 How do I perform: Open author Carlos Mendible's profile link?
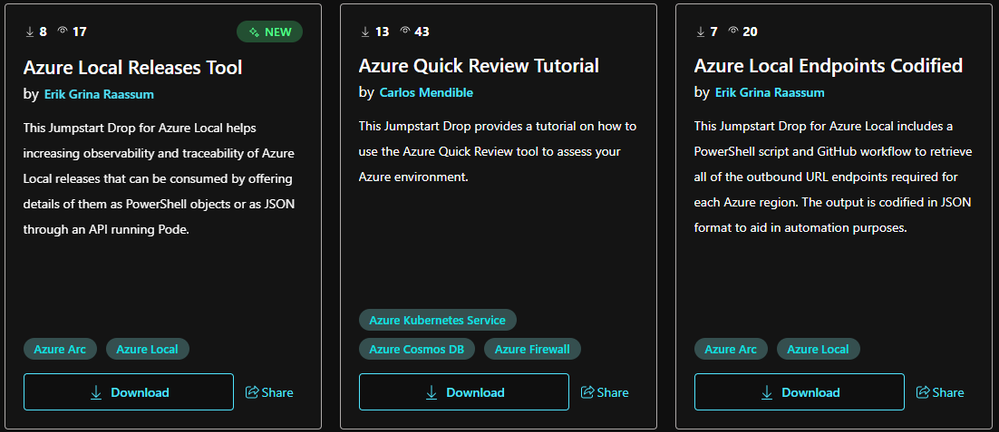coord(426,92)
